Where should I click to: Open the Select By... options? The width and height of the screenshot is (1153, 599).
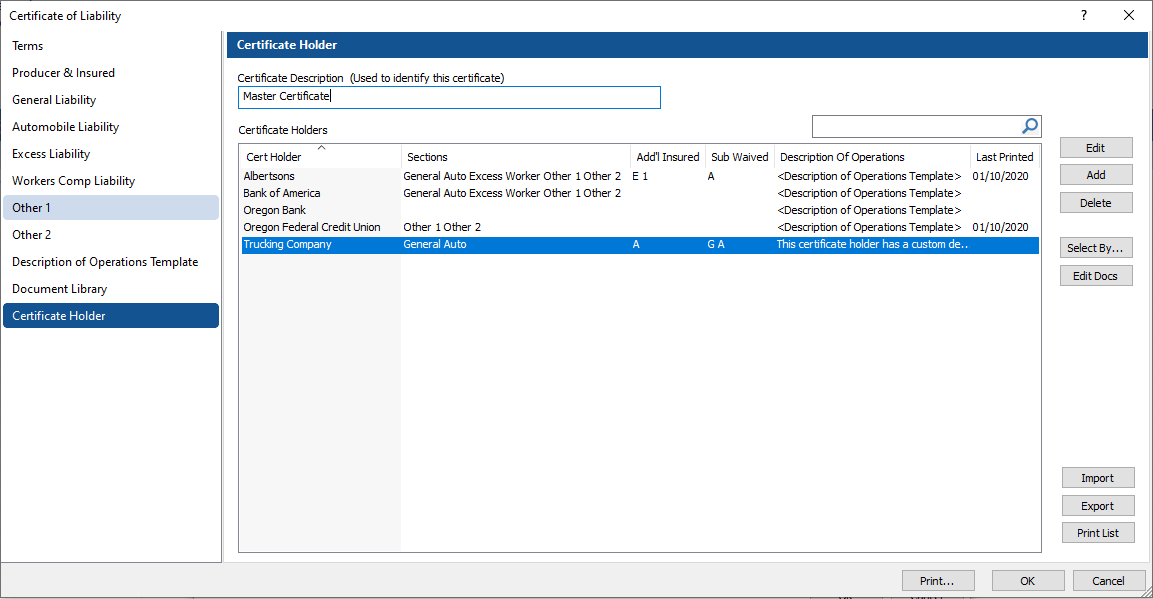1096,248
